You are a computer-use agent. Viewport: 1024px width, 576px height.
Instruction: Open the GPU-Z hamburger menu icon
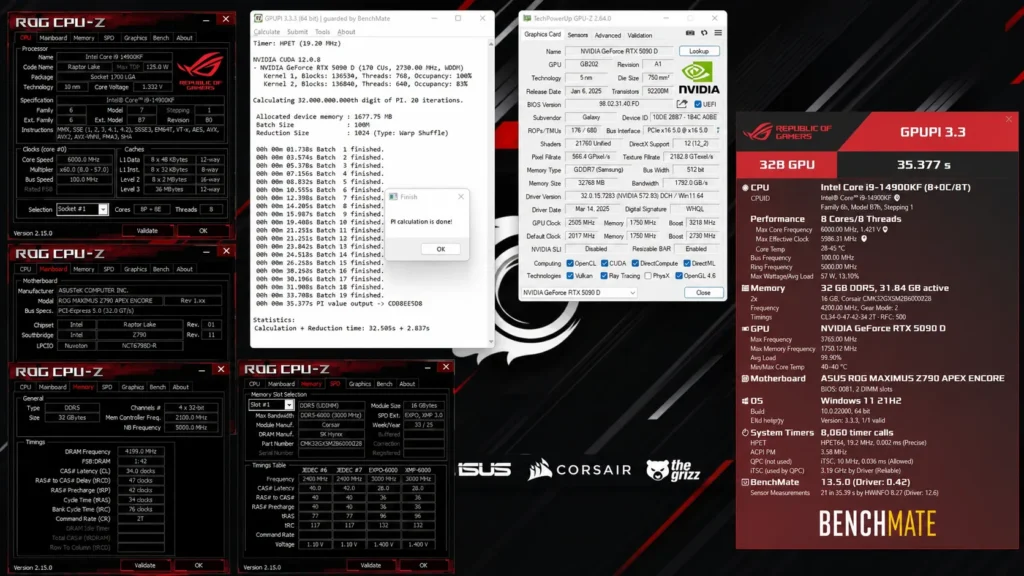click(x=718, y=33)
